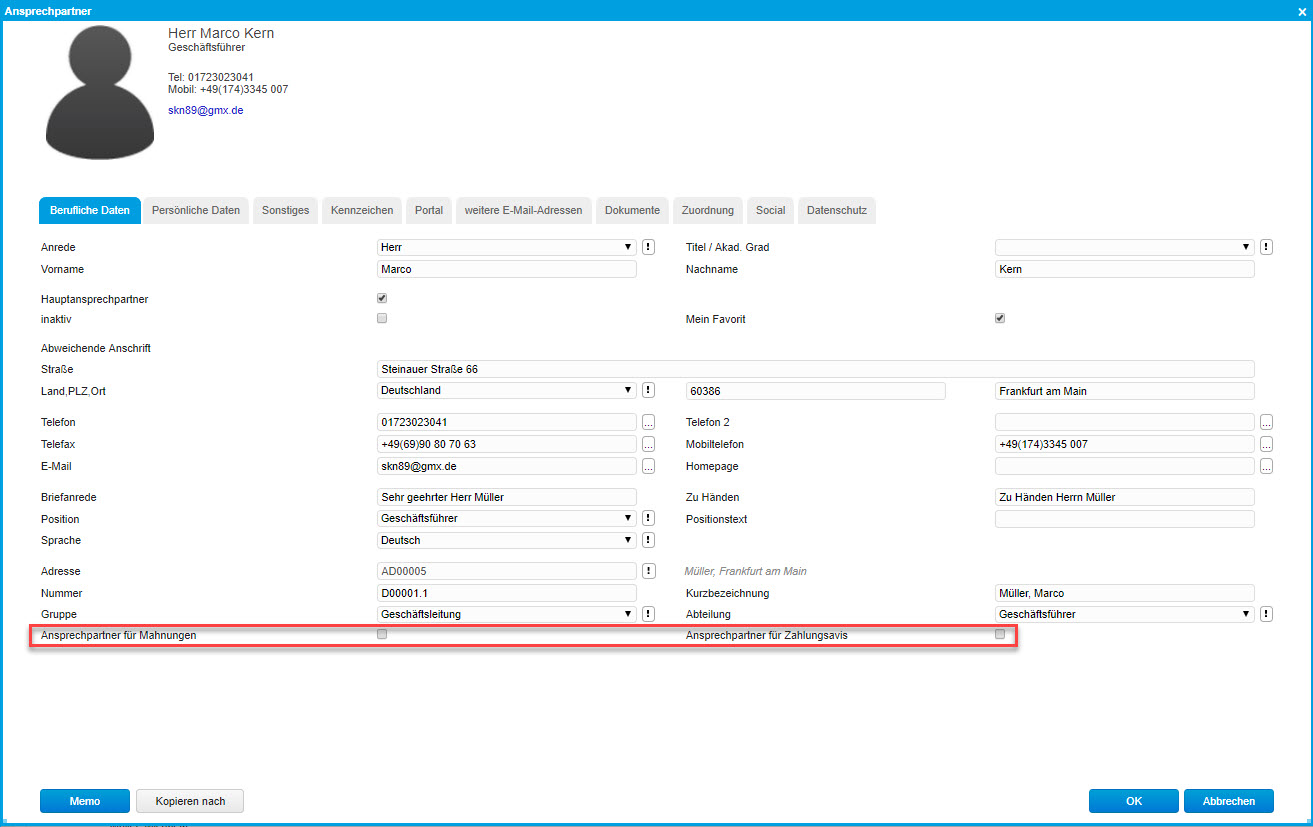Enable Ansprechpartner für Zahlungsavis checkbox
Screen dimensions: 1313x827
click(x=1000, y=634)
